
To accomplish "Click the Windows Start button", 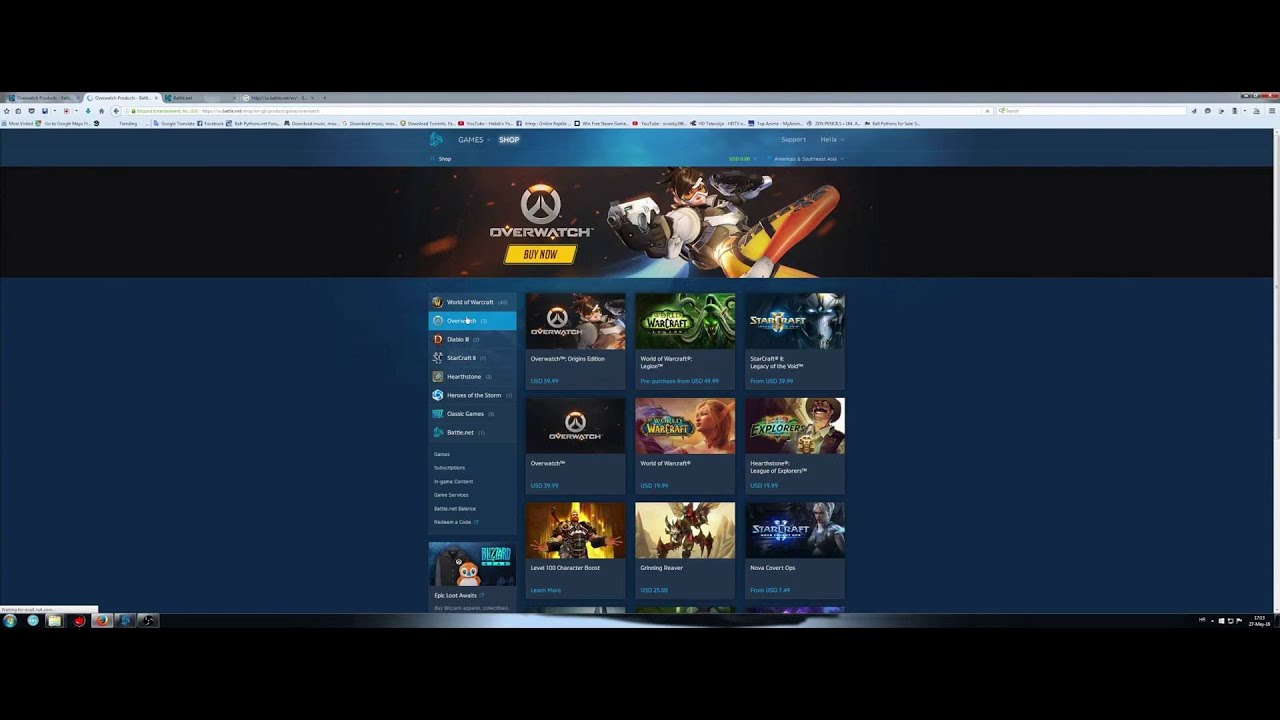I will pos(10,621).
